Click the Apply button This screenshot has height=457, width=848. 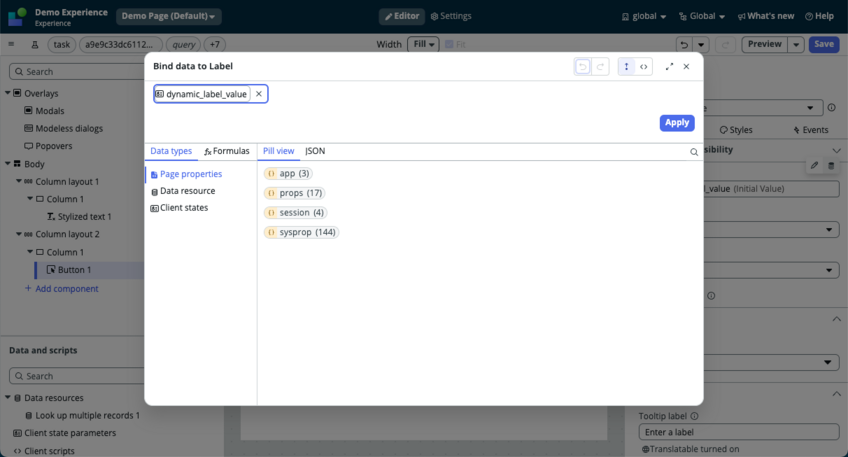tap(677, 123)
